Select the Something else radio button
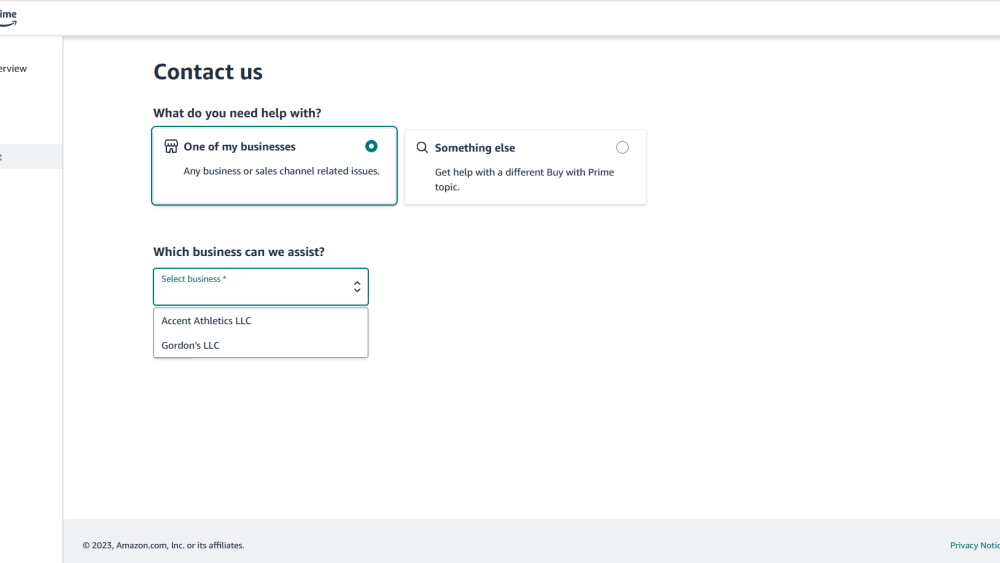1000x563 pixels. [x=622, y=147]
